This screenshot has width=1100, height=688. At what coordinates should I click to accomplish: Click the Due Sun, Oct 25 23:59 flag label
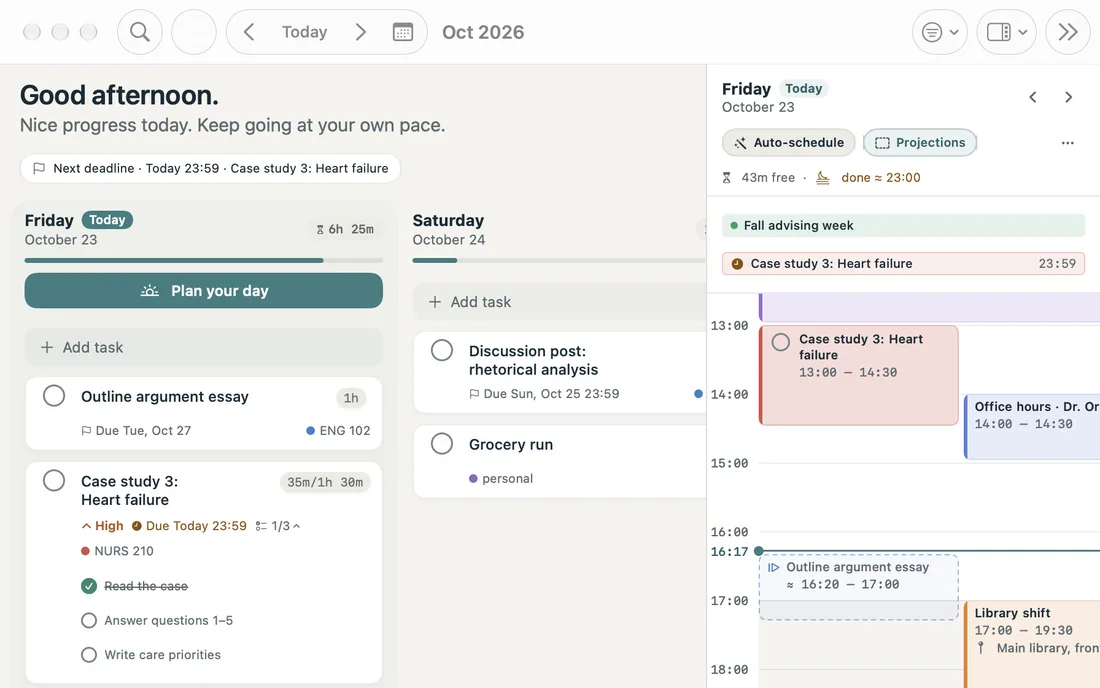(x=544, y=394)
